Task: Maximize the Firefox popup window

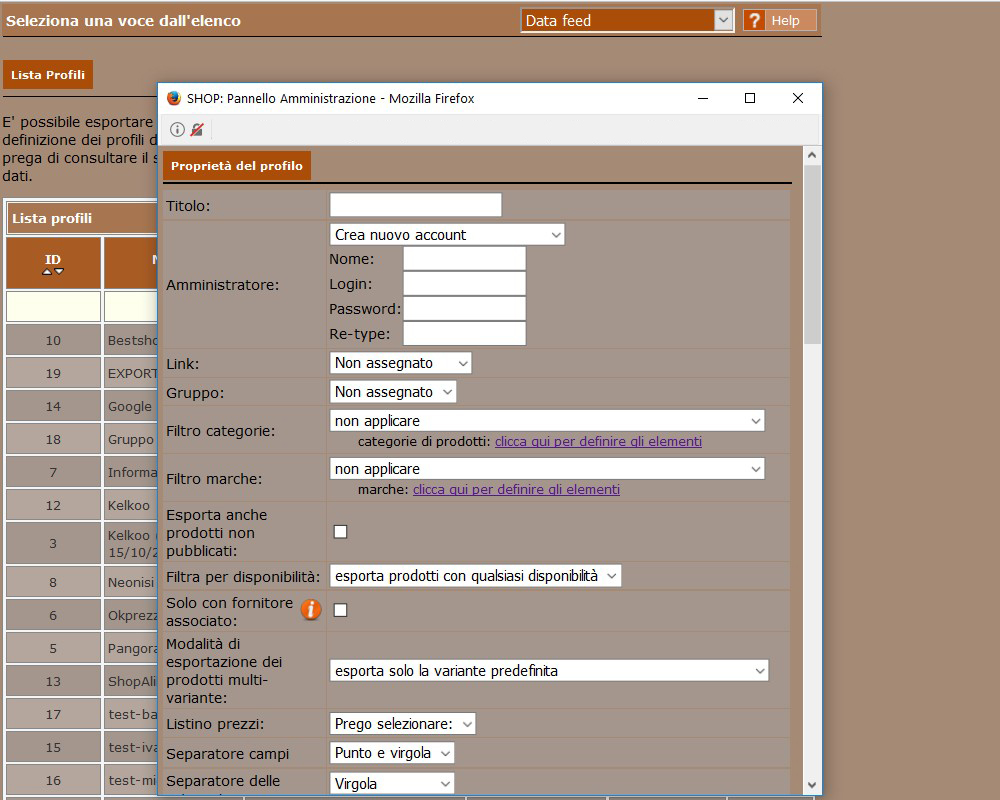Action: pos(750,98)
